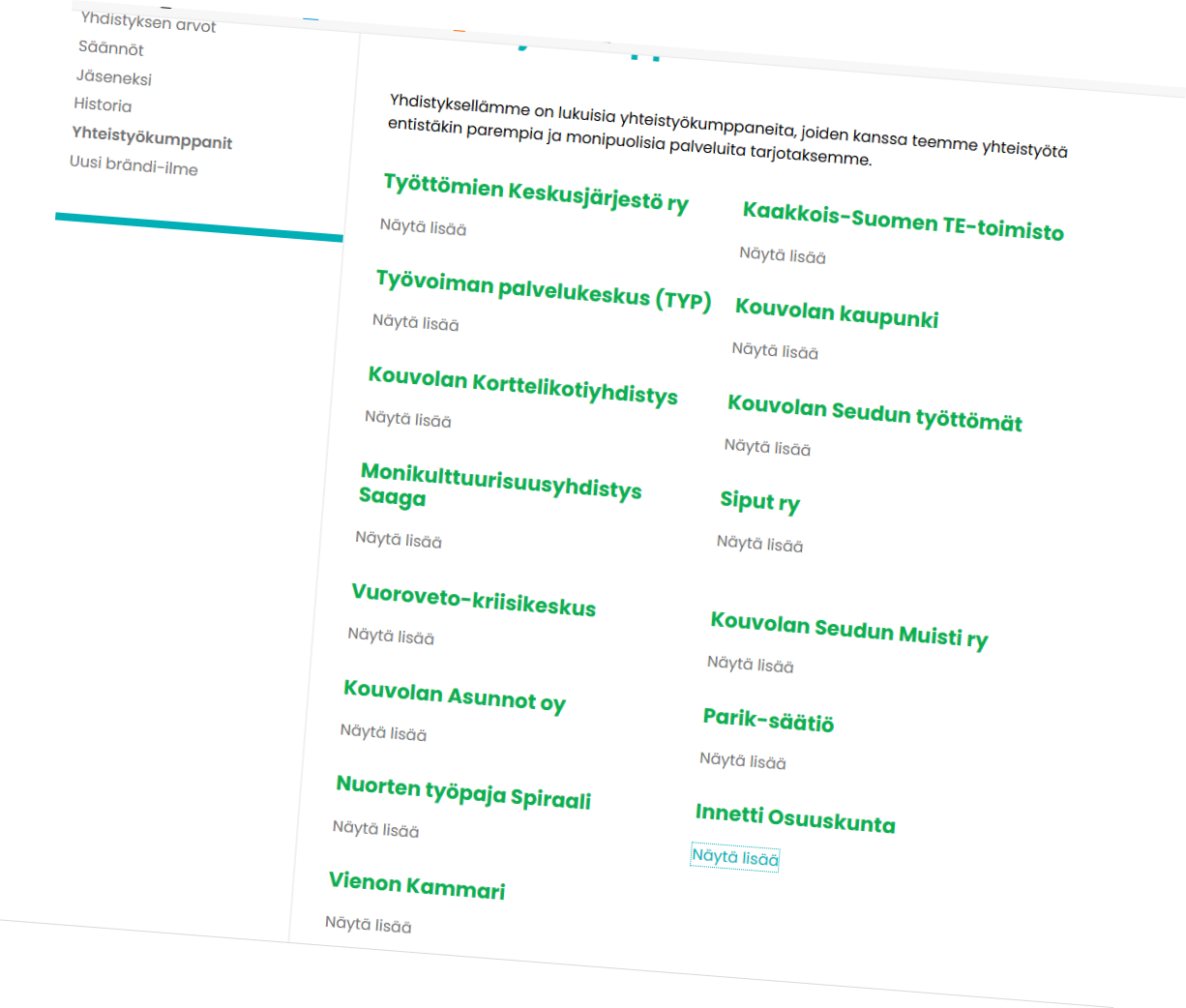Image resolution: width=1186 pixels, height=1008 pixels.
Task: Open Uusi brändi-ilme sidebar link
Action: click(133, 164)
